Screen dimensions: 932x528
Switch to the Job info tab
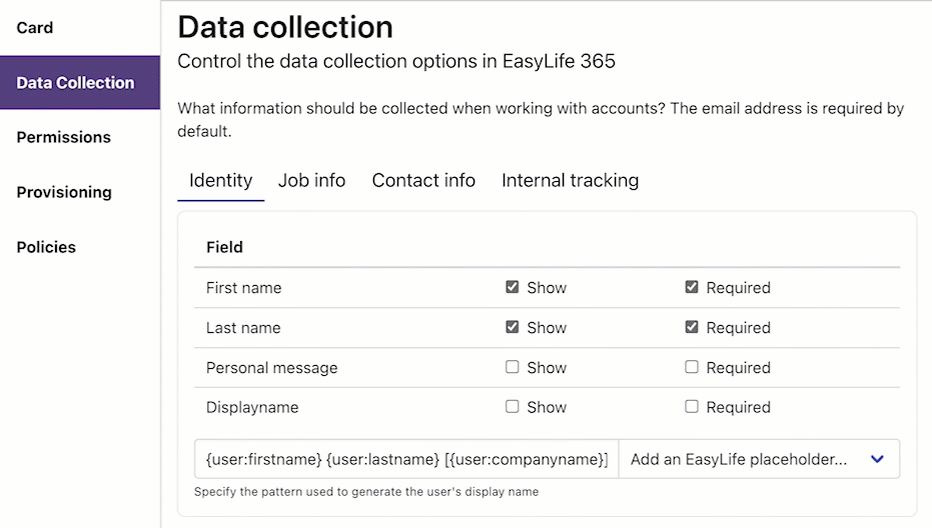(x=311, y=181)
